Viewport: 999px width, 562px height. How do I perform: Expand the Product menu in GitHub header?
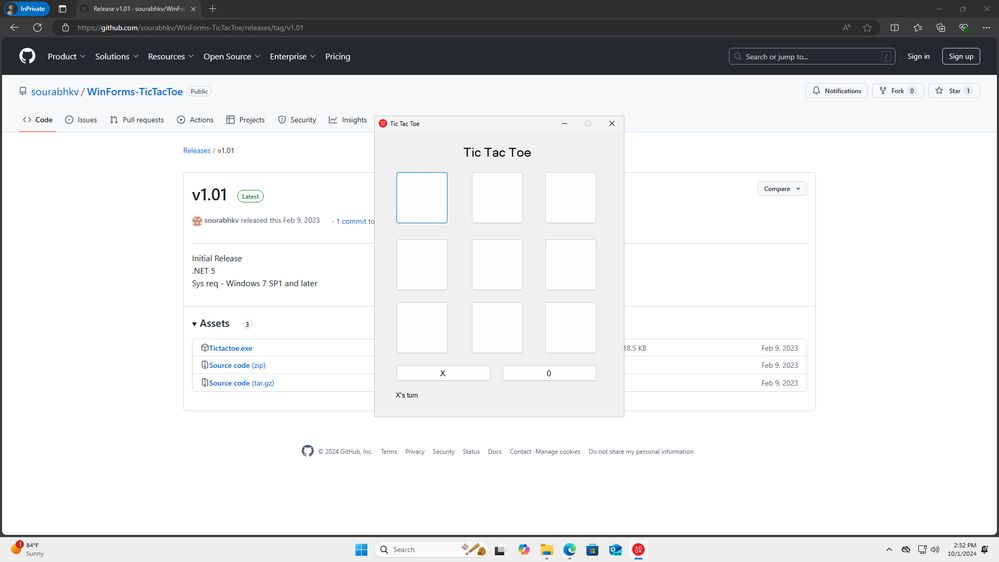66,57
